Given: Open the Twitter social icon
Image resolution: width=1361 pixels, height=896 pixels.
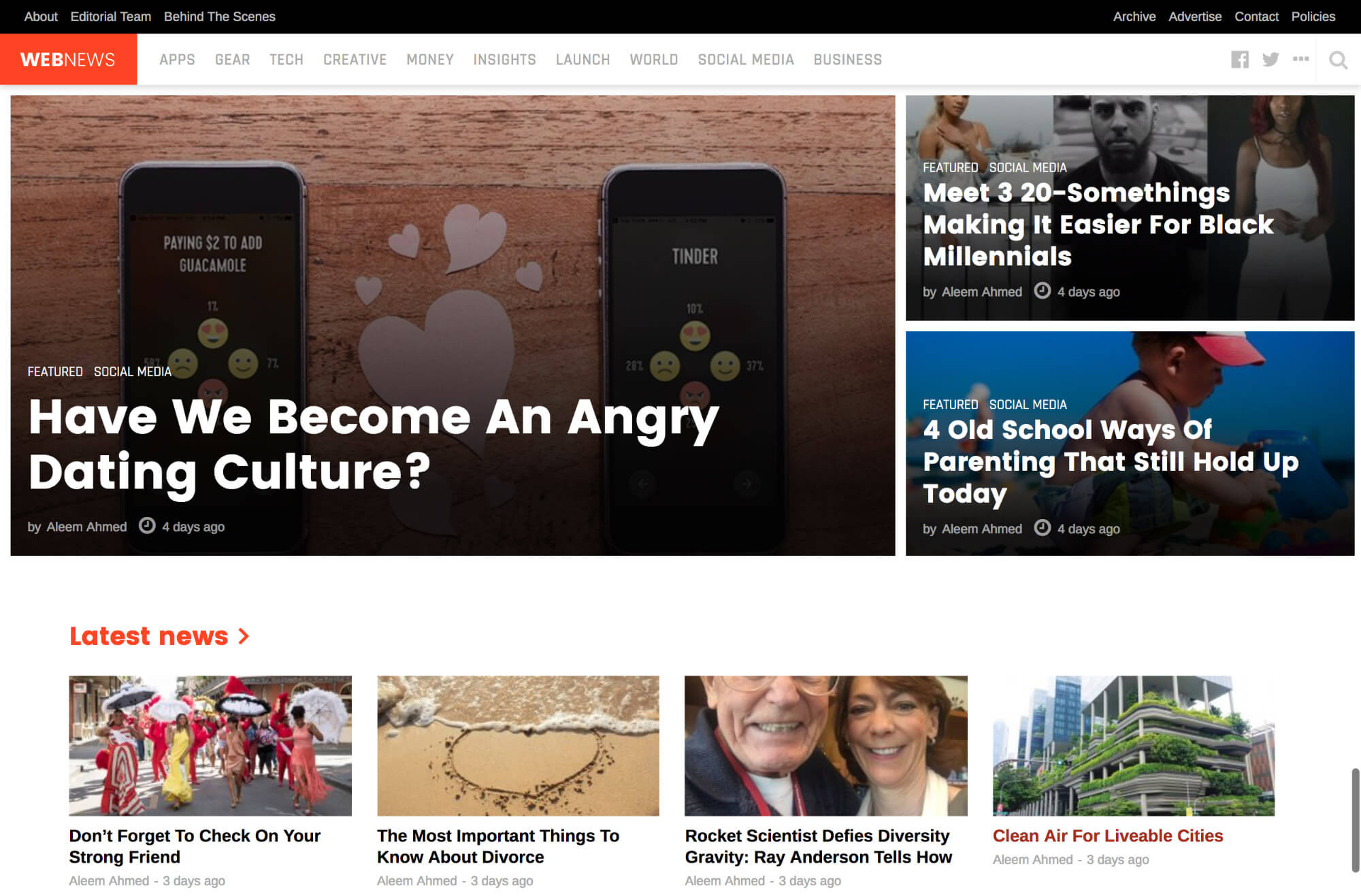Looking at the screenshot, I should 1270,60.
